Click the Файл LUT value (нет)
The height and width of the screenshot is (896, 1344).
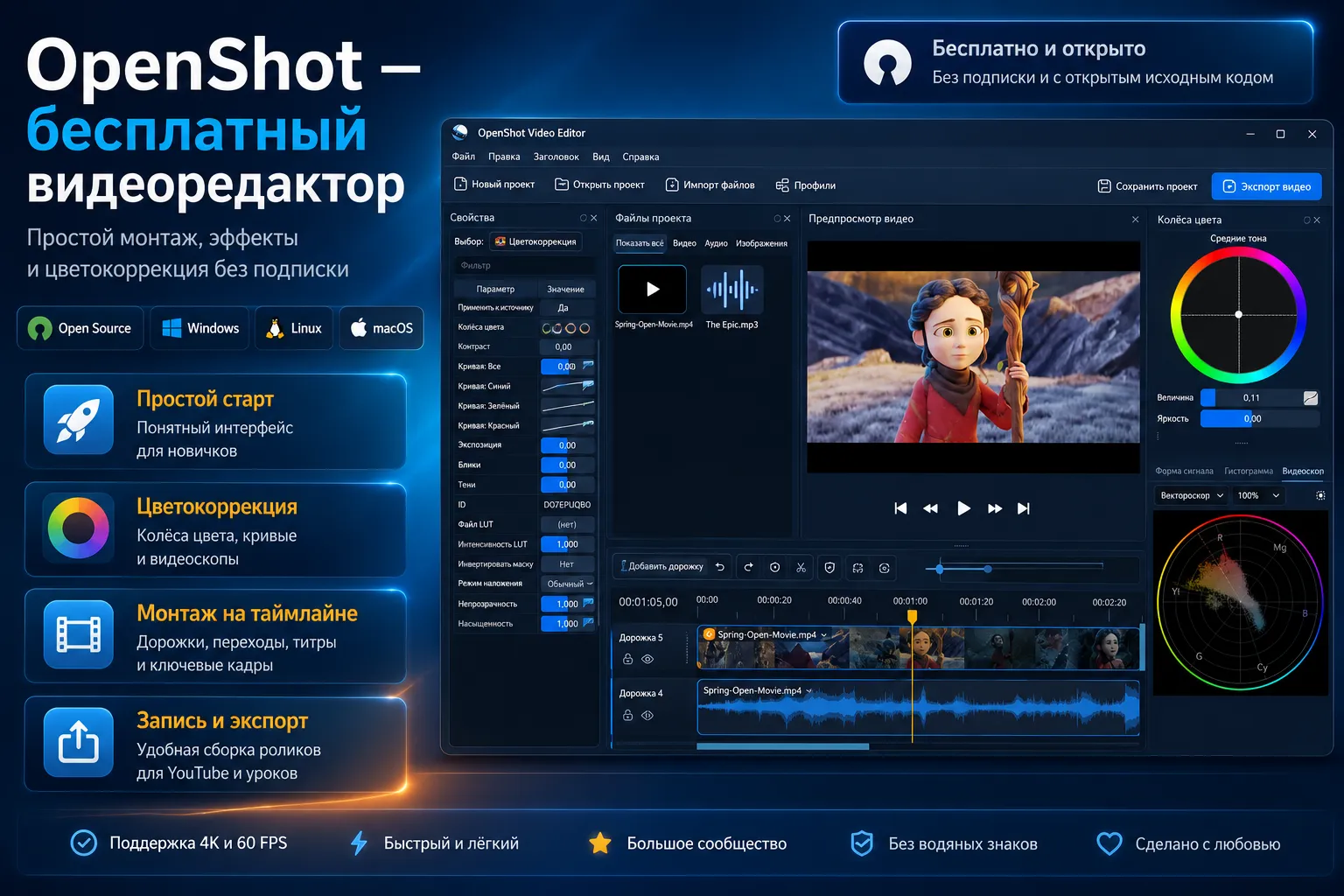coord(567,524)
